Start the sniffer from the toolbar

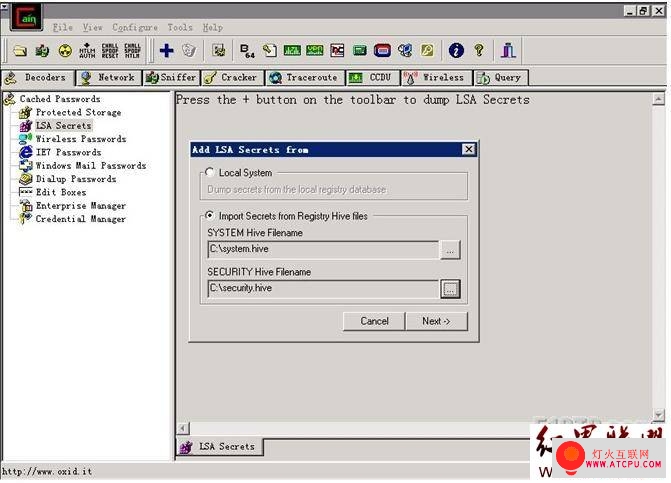(42, 51)
